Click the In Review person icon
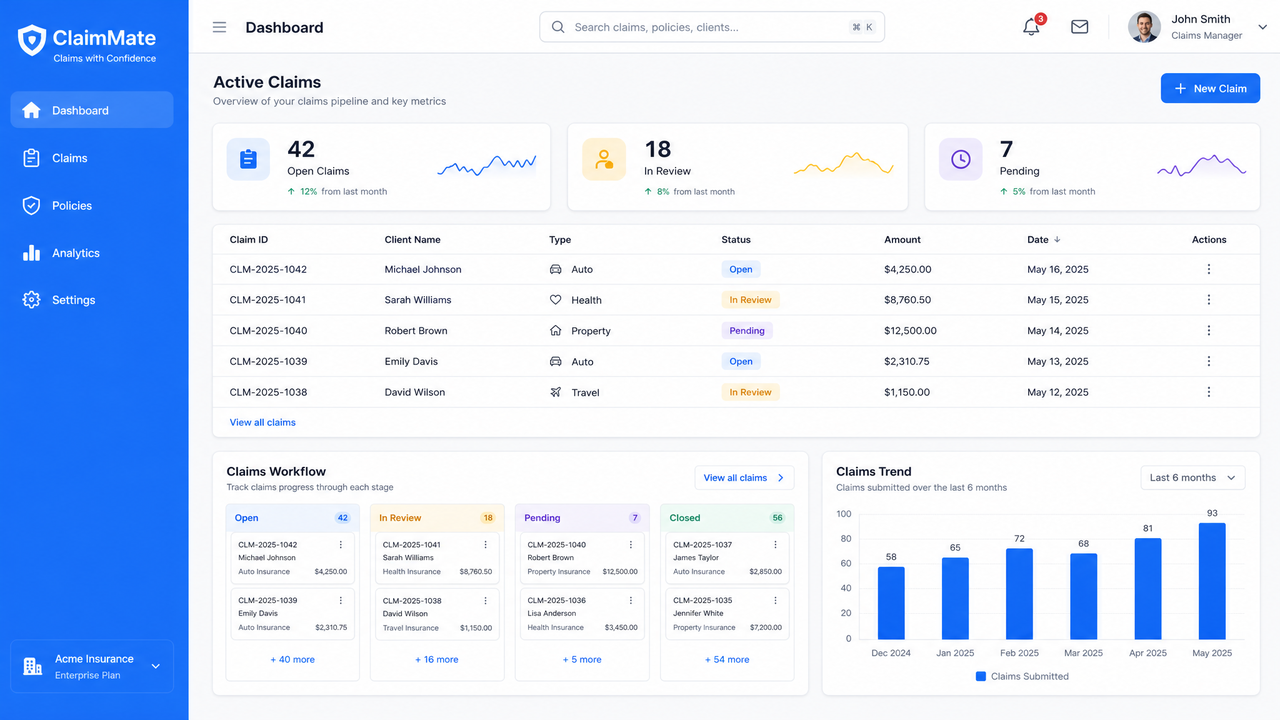Image resolution: width=1280 pixels, height=720 pixels. [x=604, y=159]
